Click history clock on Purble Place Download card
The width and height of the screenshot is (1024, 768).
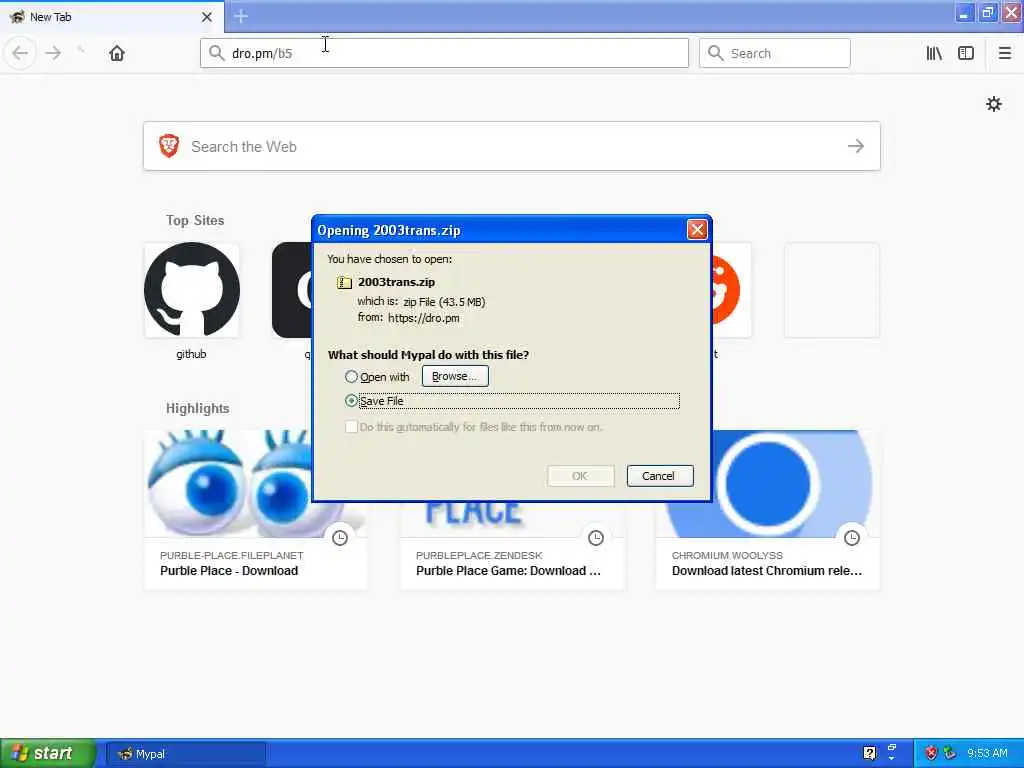340,538
